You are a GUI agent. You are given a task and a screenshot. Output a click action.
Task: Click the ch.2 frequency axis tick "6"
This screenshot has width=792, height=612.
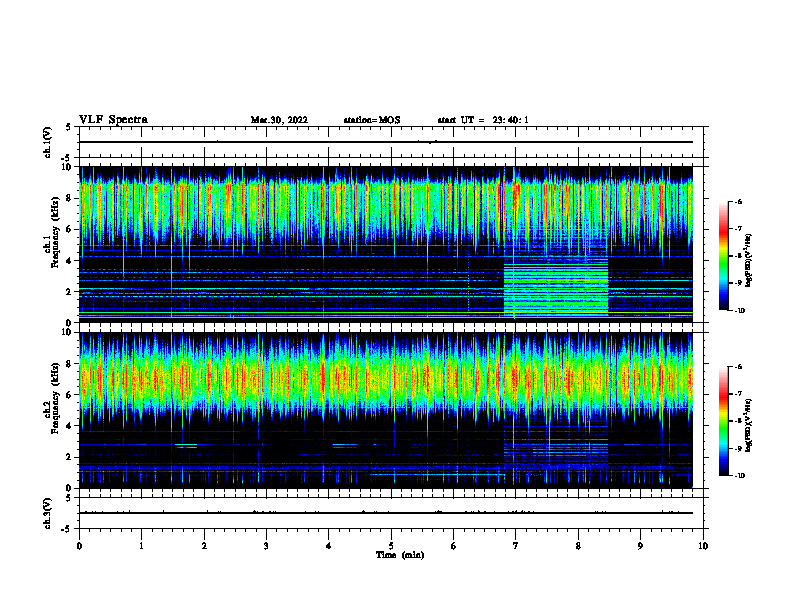coord(70,395)
